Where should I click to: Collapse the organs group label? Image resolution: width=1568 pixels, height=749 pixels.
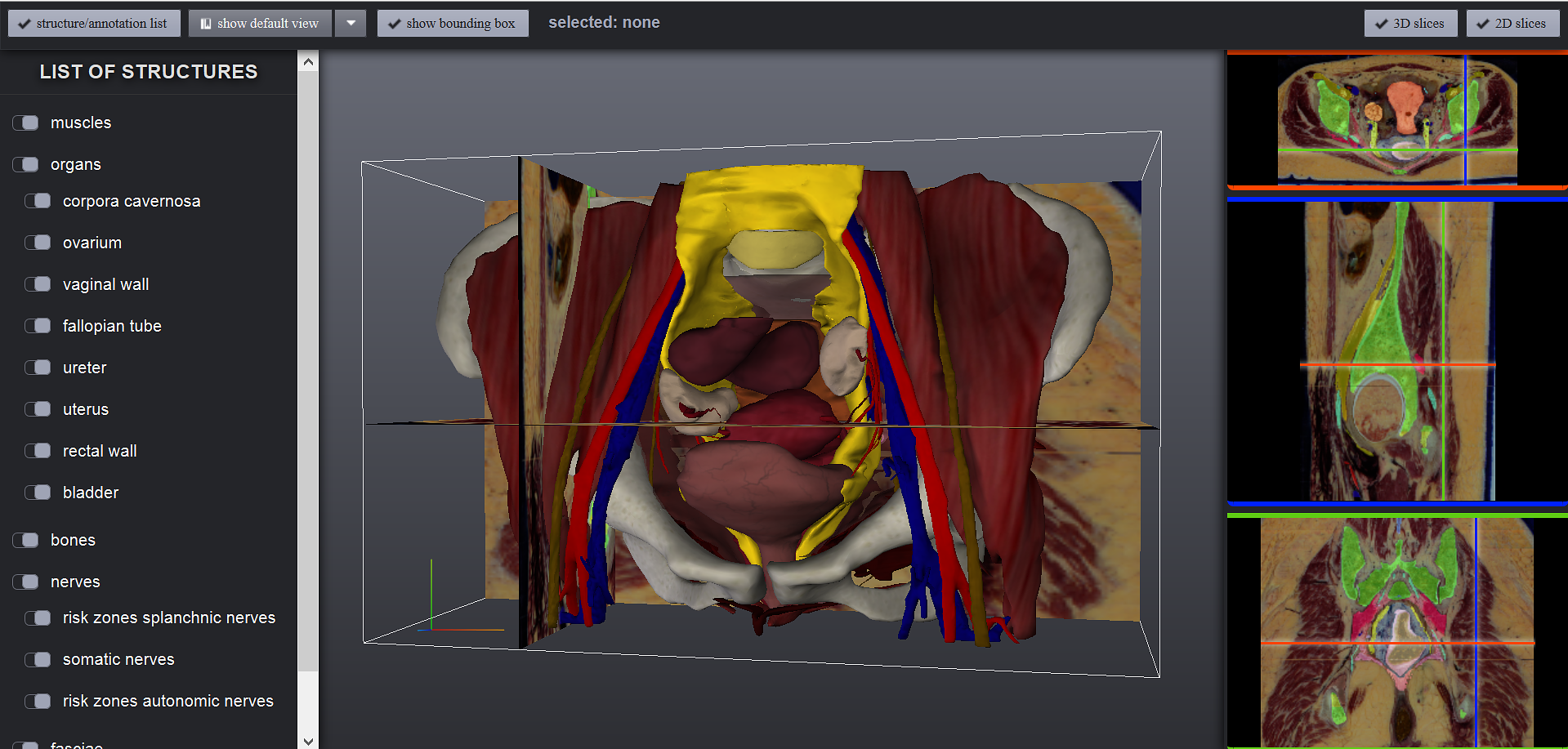click(x=75, y=164)
